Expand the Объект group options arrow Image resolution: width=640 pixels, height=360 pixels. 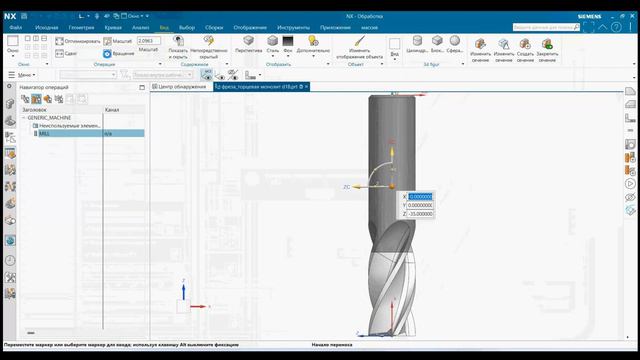click(x=382, y=64)
